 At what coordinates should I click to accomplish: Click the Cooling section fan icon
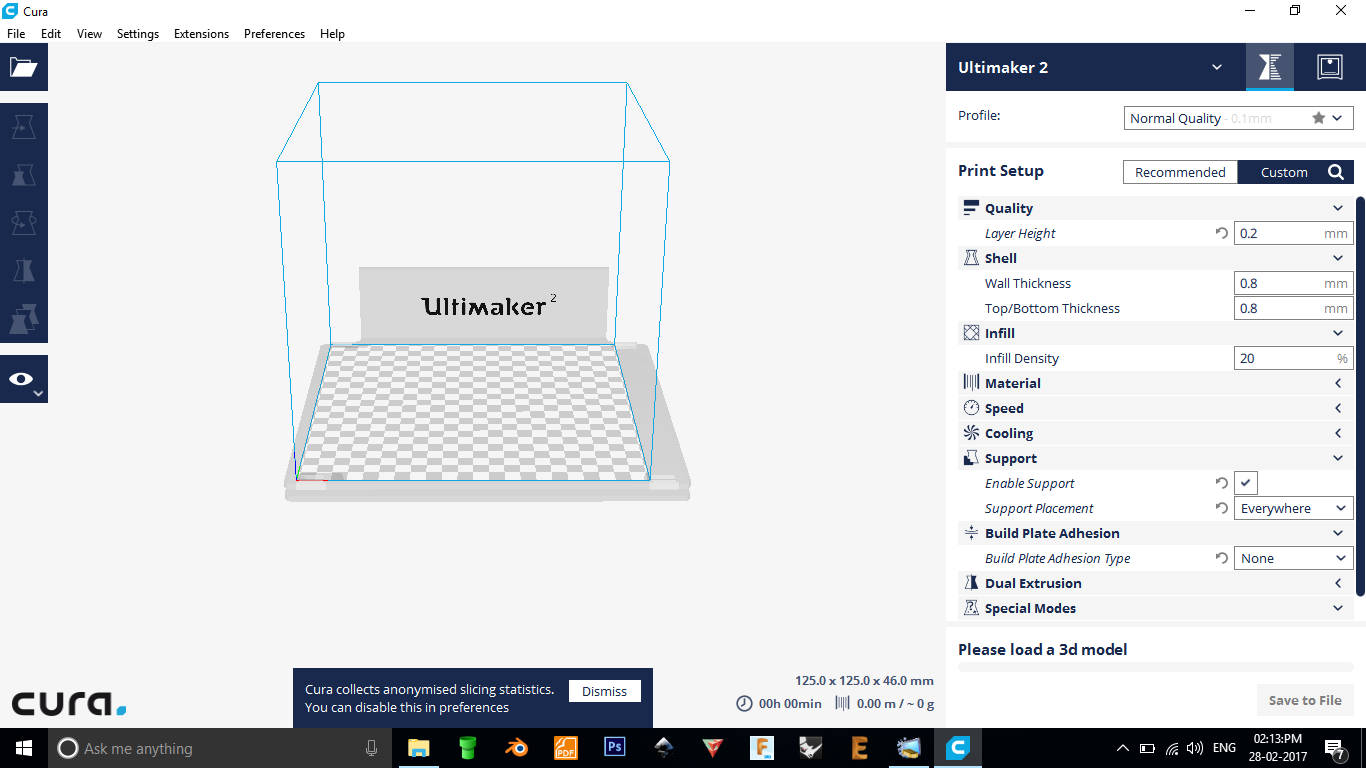[x=971, y=433]
